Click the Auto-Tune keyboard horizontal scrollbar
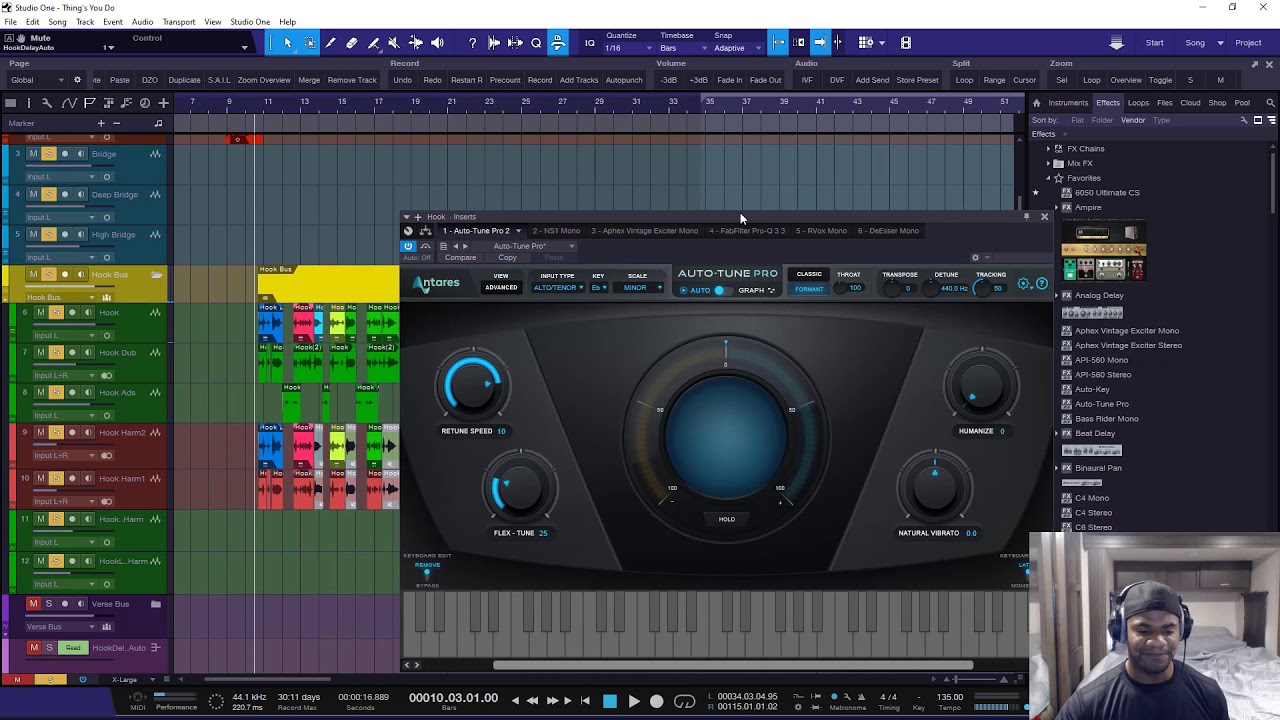This screenshot has width=1280, height=720. (x=732, y=665)
